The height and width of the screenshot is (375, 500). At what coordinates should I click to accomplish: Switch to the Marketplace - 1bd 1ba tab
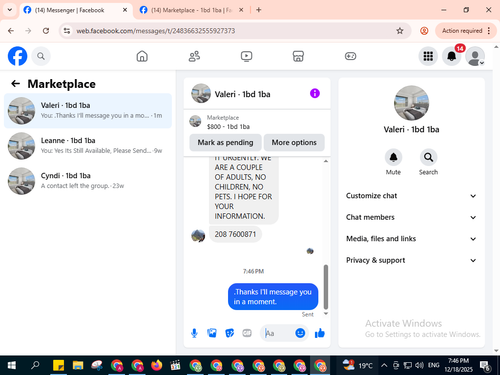pos(192,10)
